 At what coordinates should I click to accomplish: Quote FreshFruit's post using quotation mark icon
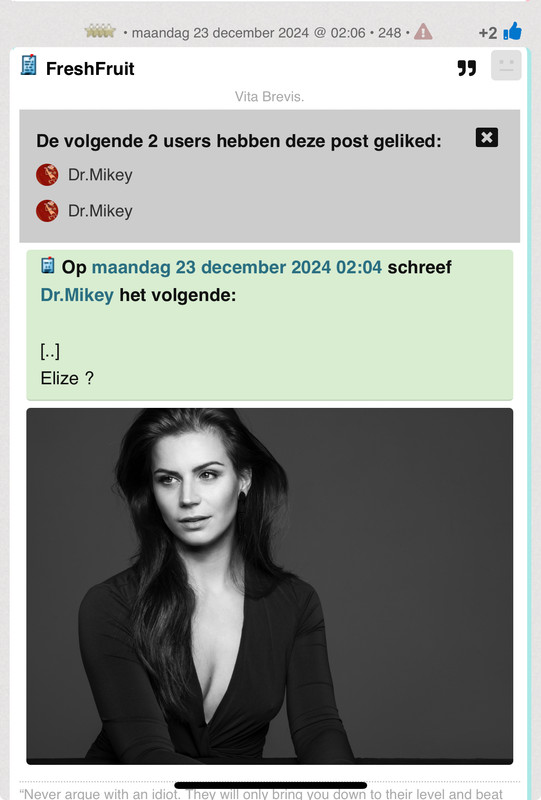click(467, 68)
